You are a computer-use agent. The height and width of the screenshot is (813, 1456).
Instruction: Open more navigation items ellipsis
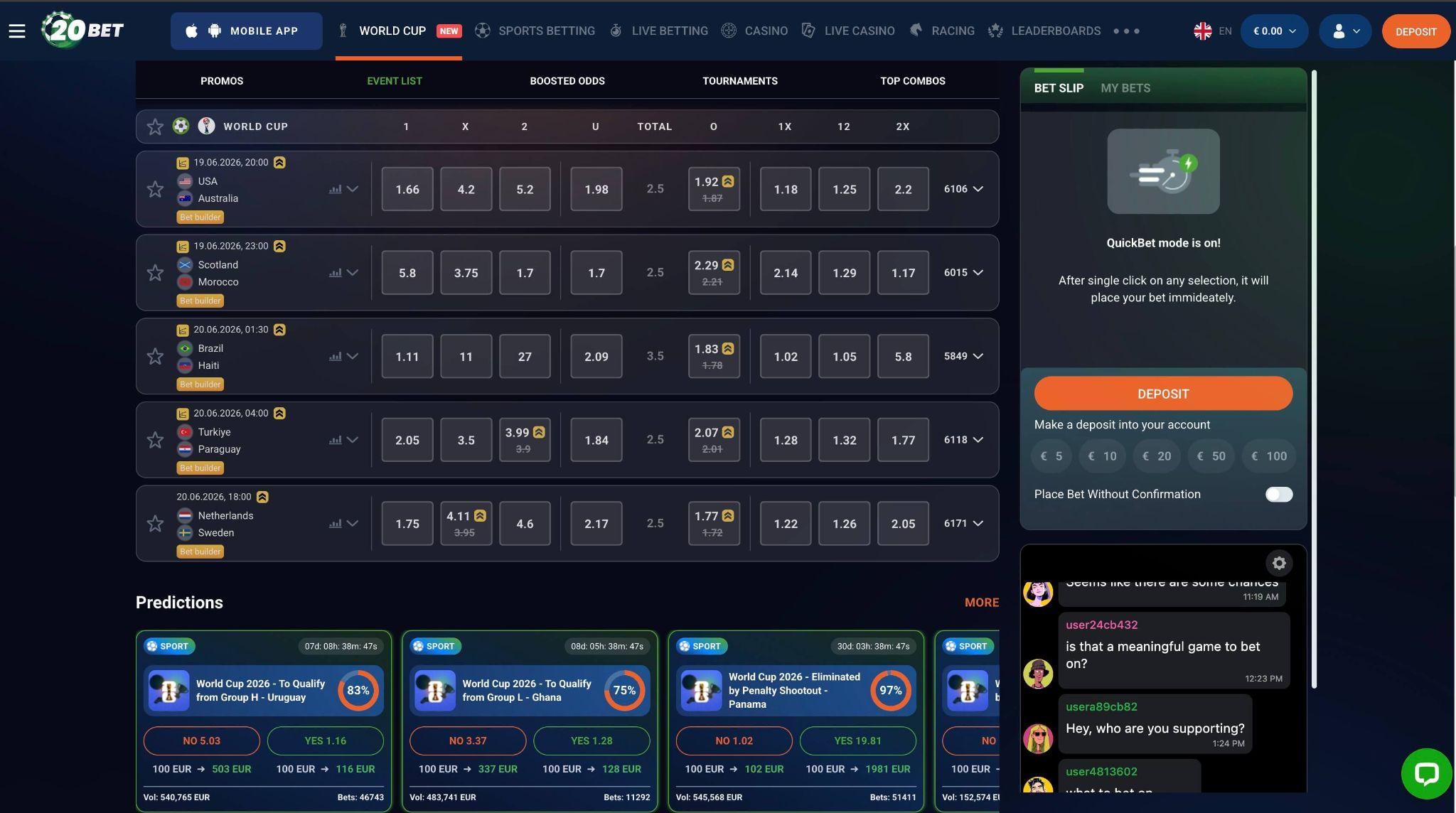1126,31
